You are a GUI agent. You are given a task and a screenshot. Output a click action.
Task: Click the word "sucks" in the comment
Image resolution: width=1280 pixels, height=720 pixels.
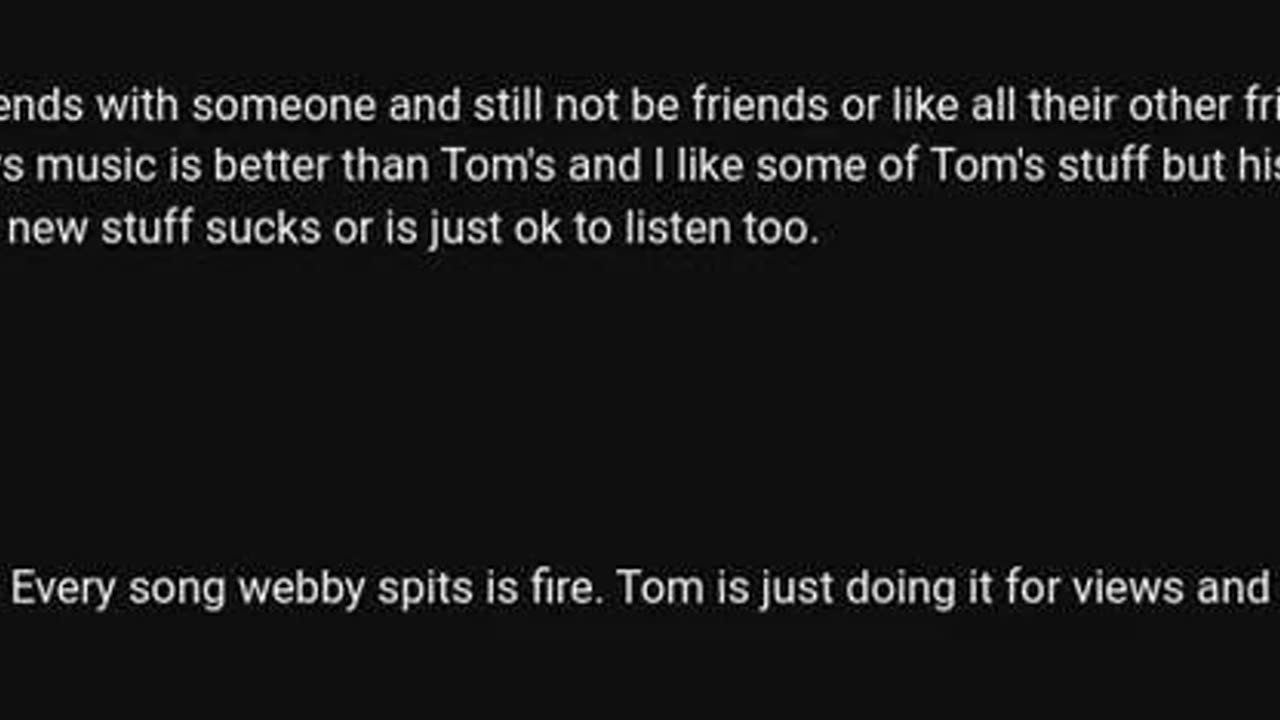pos(264,228)
